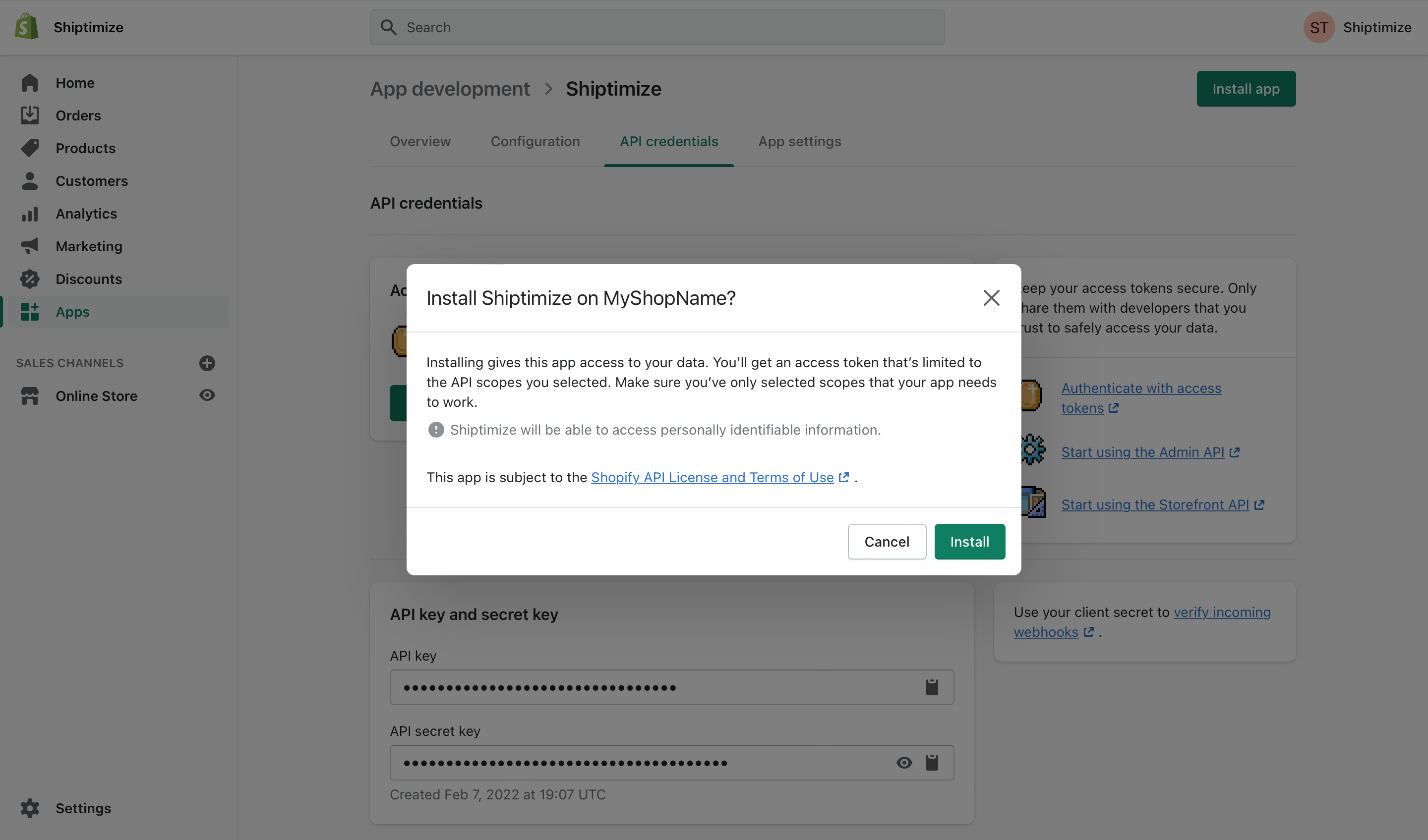Click the masked API key field

point(671,688)
